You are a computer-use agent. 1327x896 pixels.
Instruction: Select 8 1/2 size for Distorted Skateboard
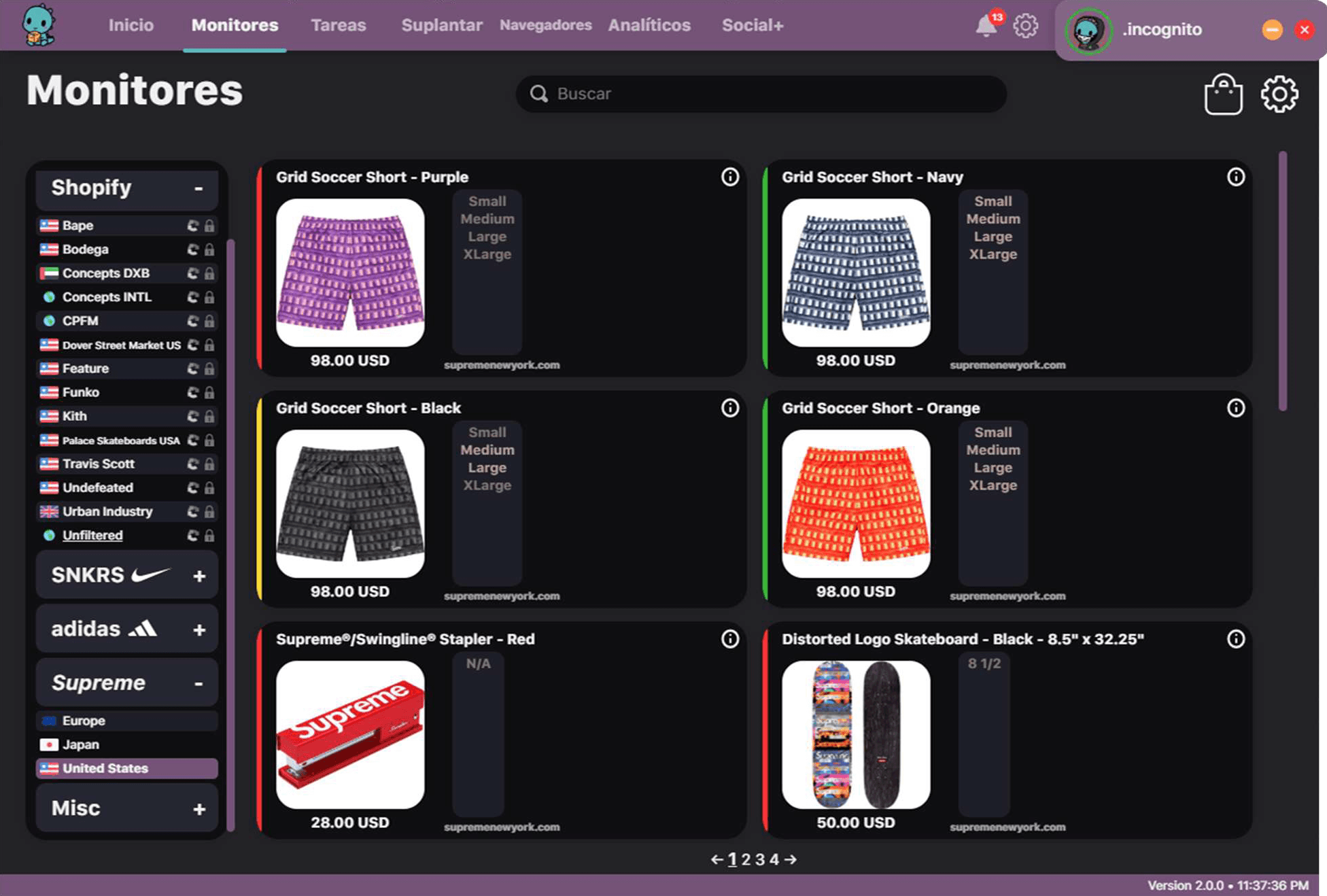[984, 664]
